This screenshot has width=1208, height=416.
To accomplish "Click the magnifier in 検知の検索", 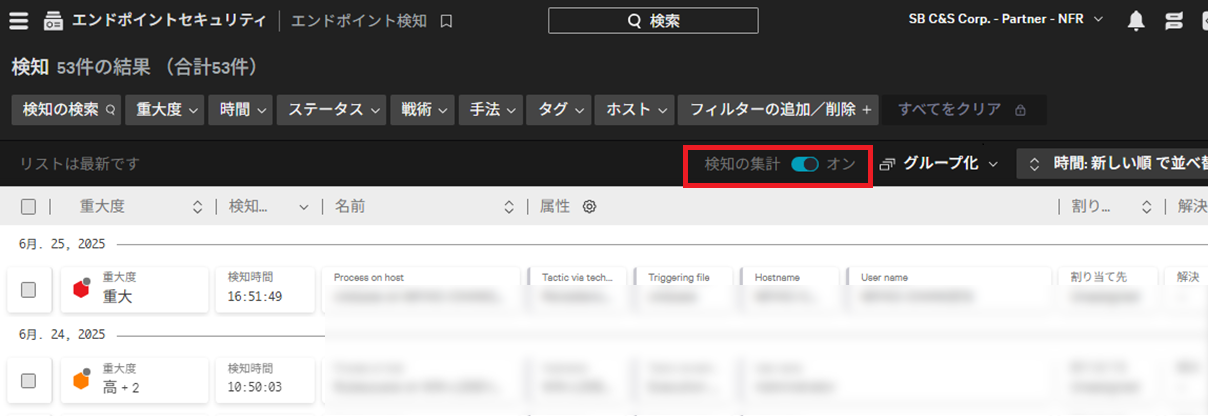I will pyautogui.click(x=110, y=110).
